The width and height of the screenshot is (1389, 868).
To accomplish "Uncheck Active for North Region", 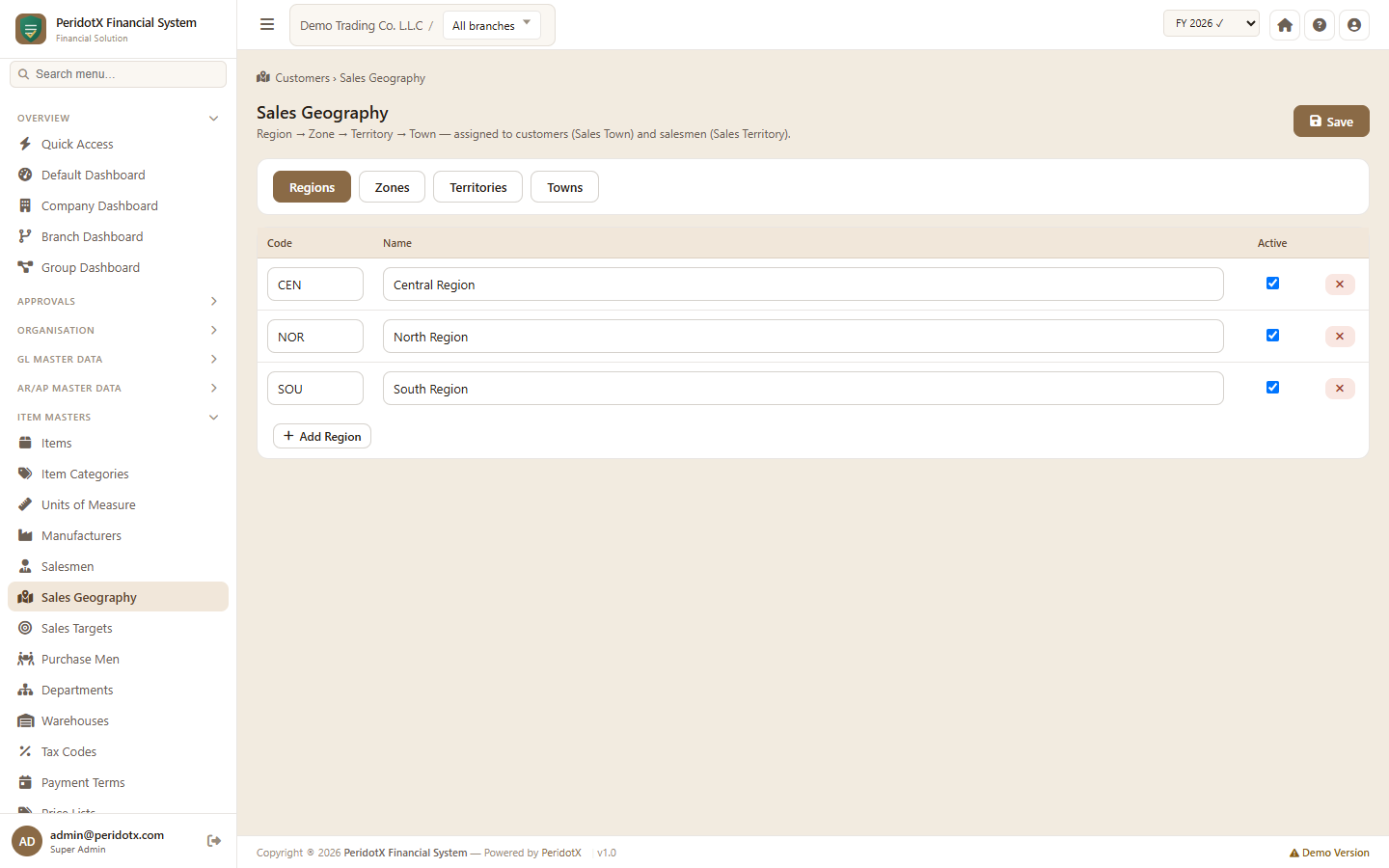I will (1272, 336).
